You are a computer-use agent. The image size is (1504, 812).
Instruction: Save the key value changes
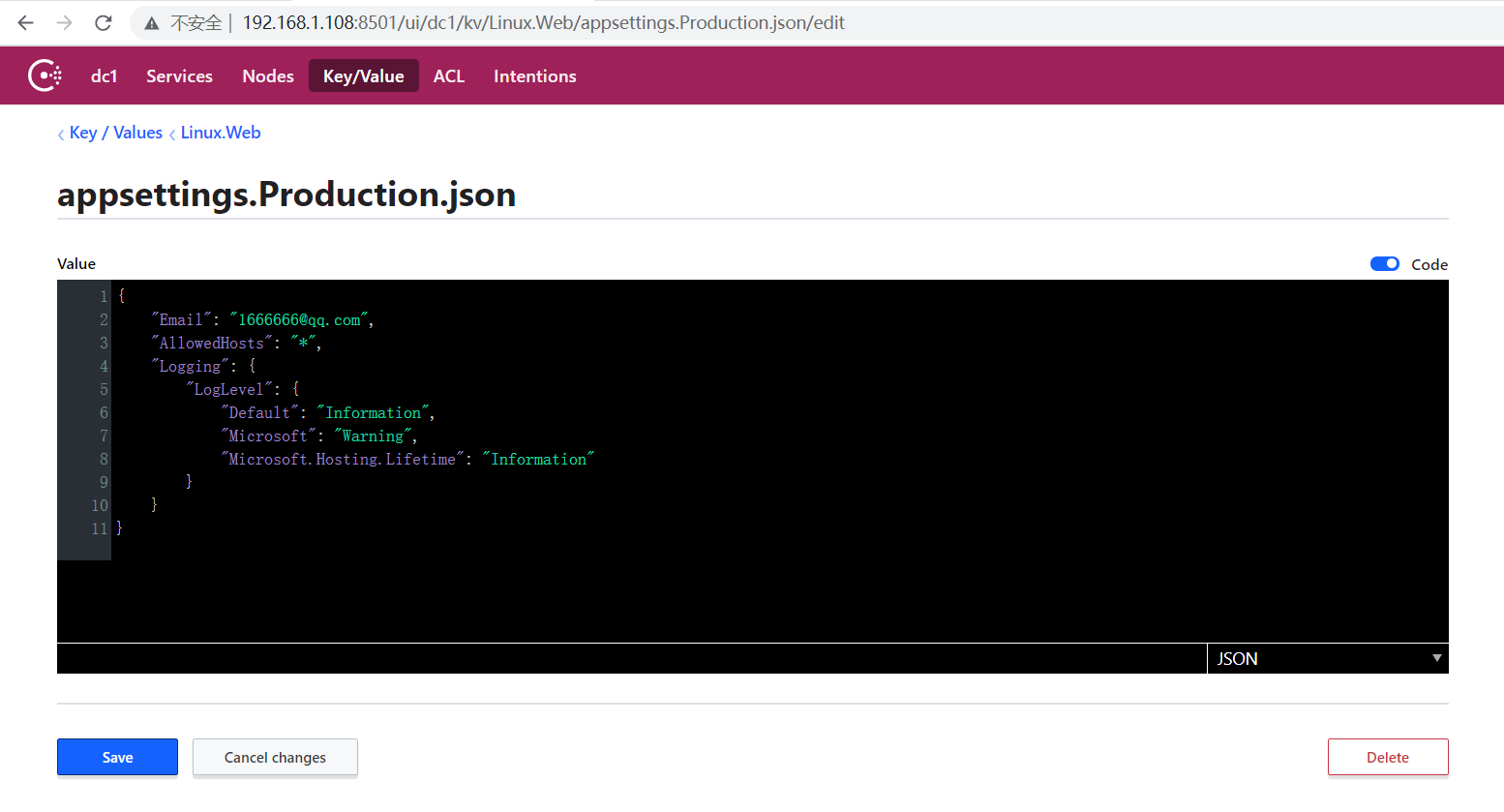(x=117, y=757)
